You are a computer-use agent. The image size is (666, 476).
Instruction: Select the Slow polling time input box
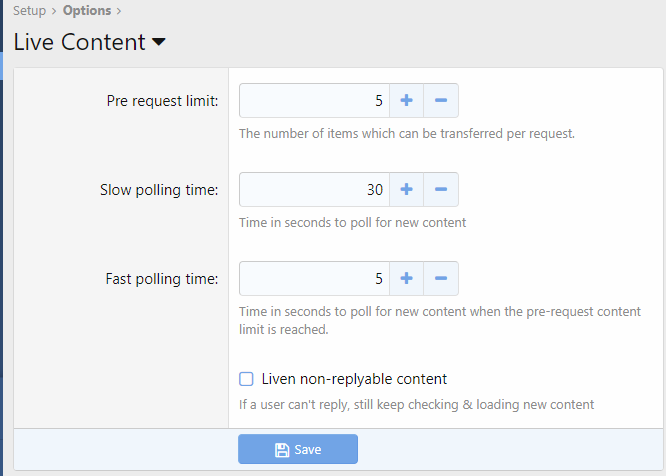point(314,190)
